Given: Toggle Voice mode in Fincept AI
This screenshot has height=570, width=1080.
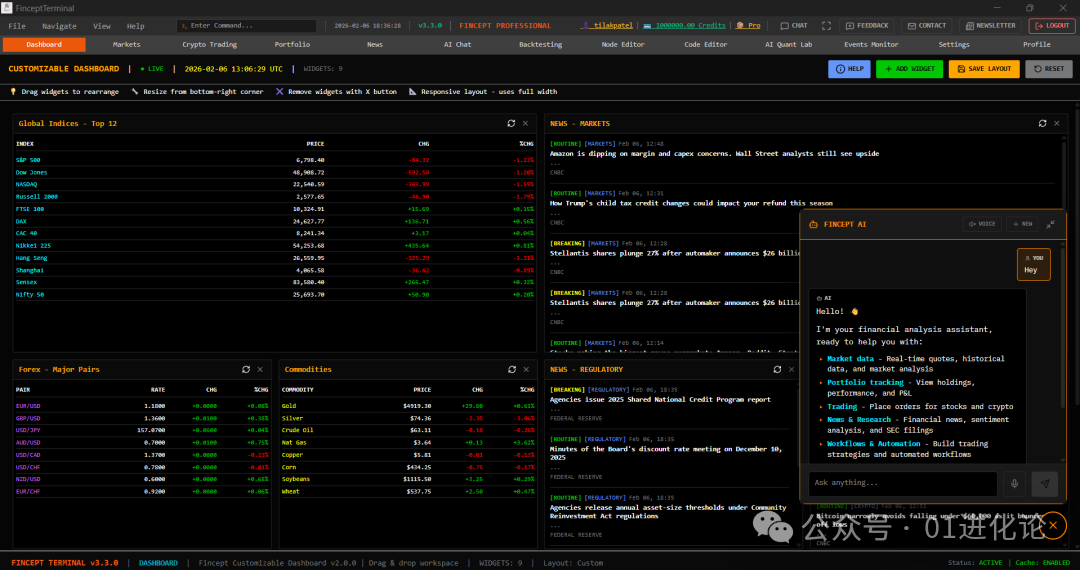Looking at the screenshot, I should [x=981, y=224].
